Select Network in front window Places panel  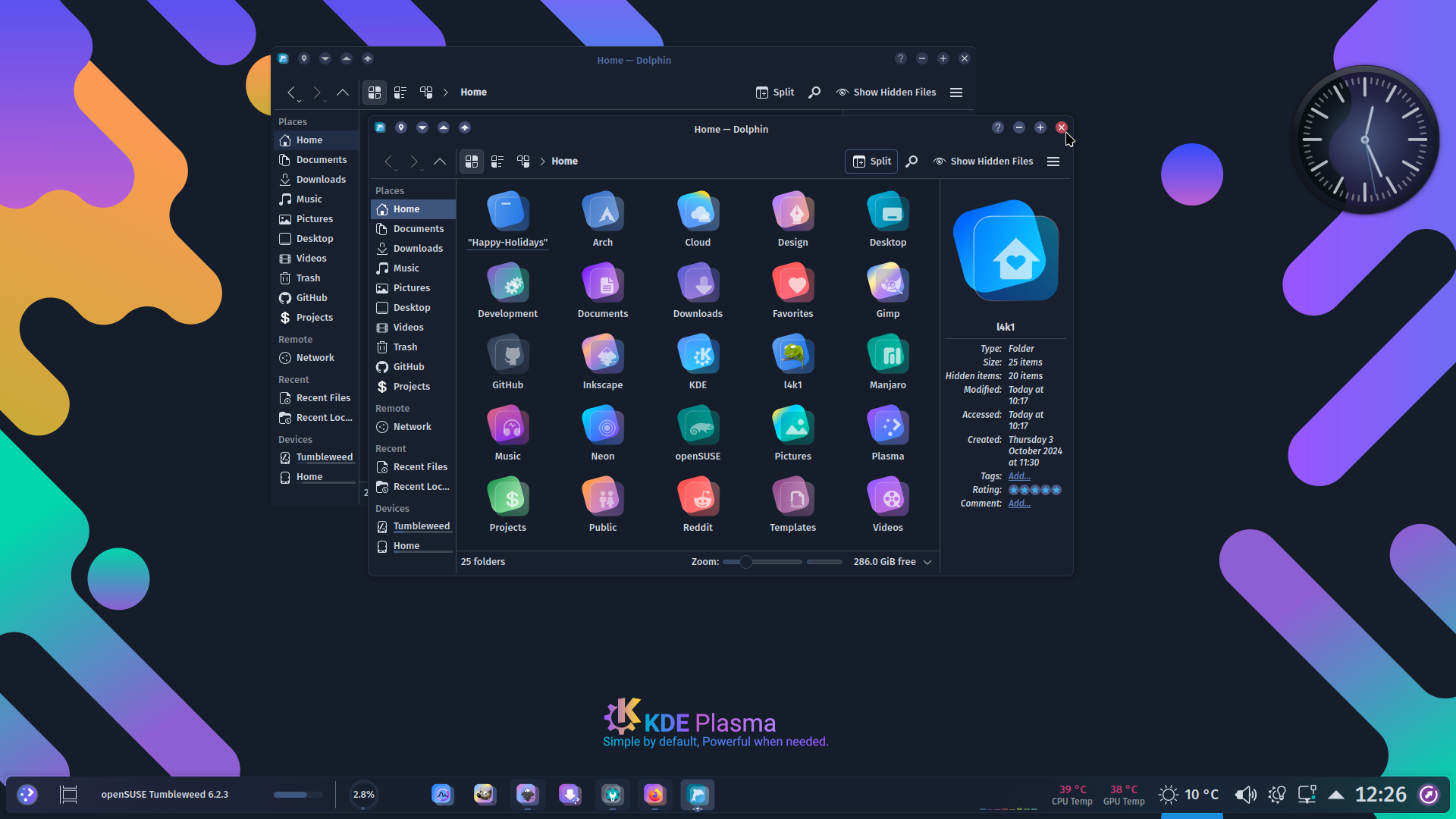coord(413,427)
